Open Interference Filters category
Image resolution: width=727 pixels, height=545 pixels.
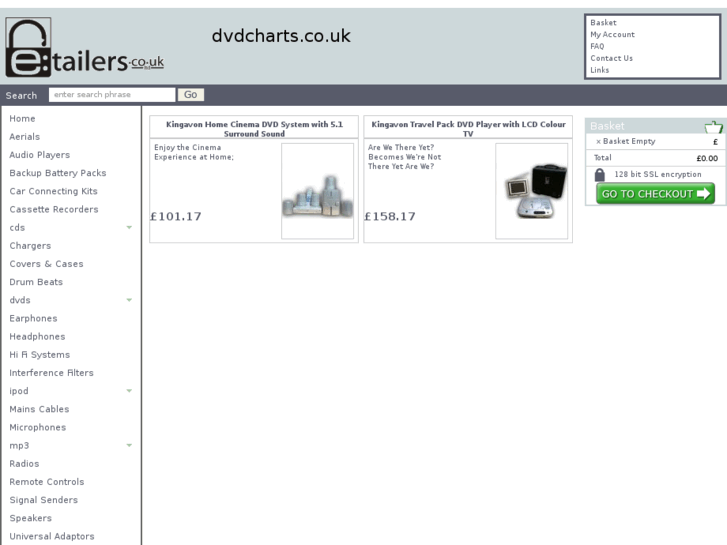click(x=51, y=373)
